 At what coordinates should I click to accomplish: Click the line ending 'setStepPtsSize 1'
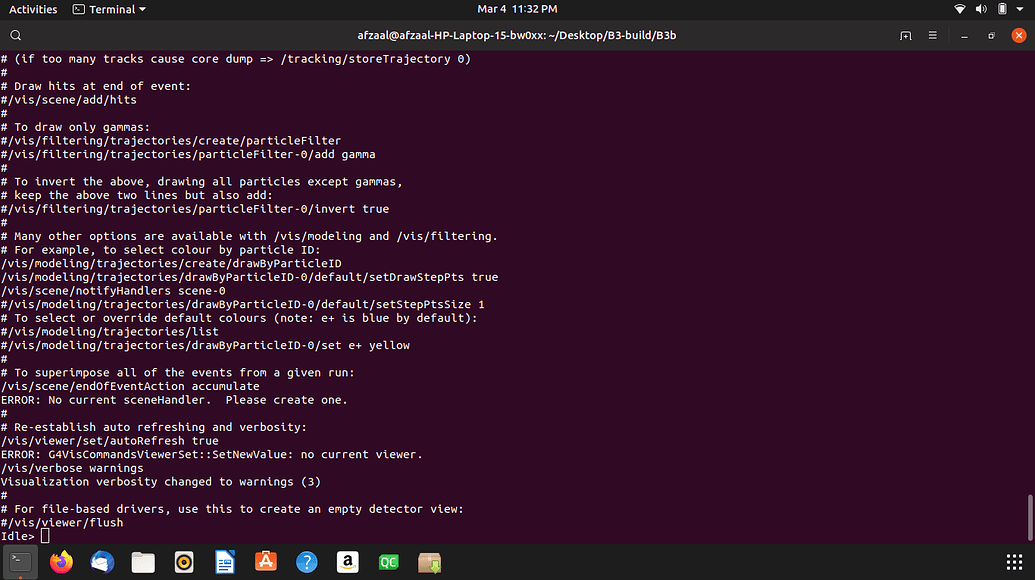tap(243, 304)
